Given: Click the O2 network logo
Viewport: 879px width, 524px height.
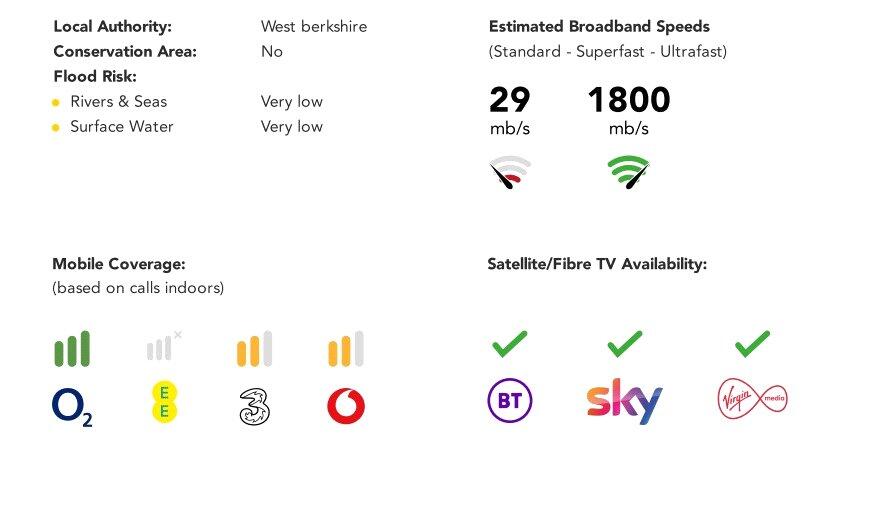Looking at the screenshot, I should tap(71, 407).
